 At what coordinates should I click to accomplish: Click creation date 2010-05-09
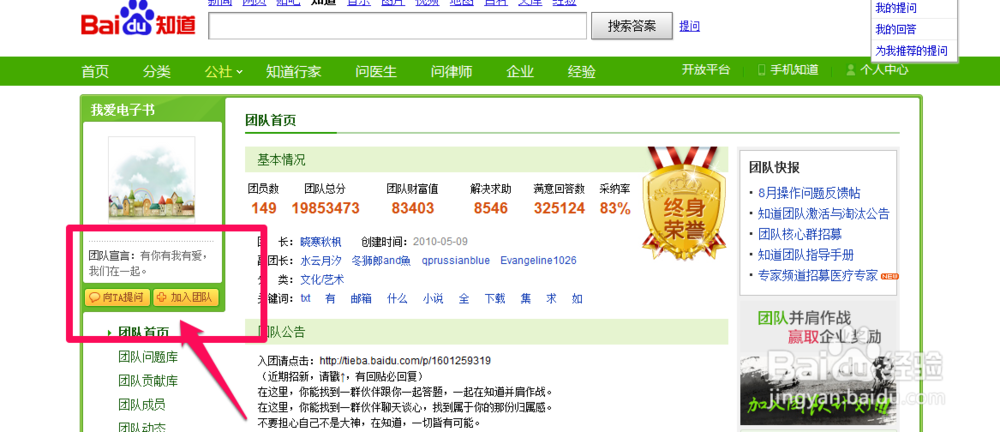[x=441, y=242]
